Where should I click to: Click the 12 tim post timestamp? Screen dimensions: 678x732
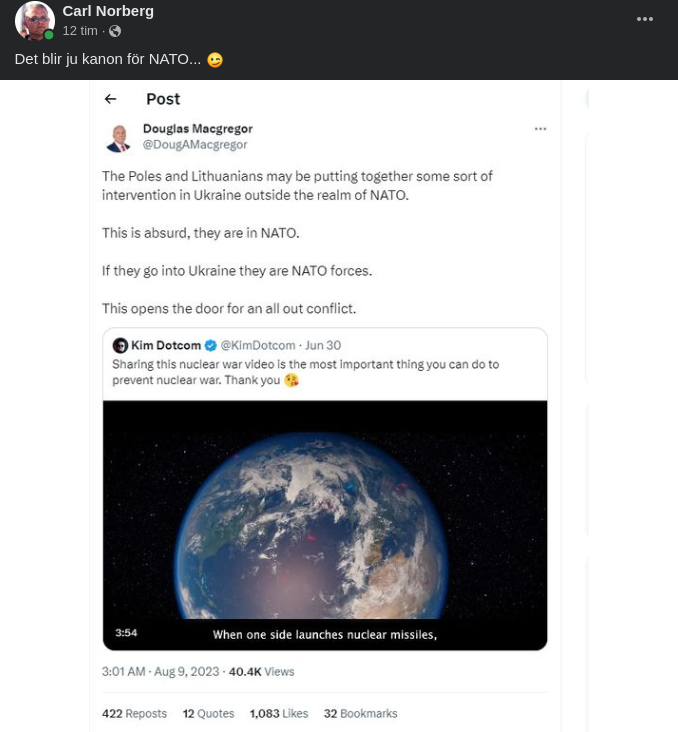point(80,31)
